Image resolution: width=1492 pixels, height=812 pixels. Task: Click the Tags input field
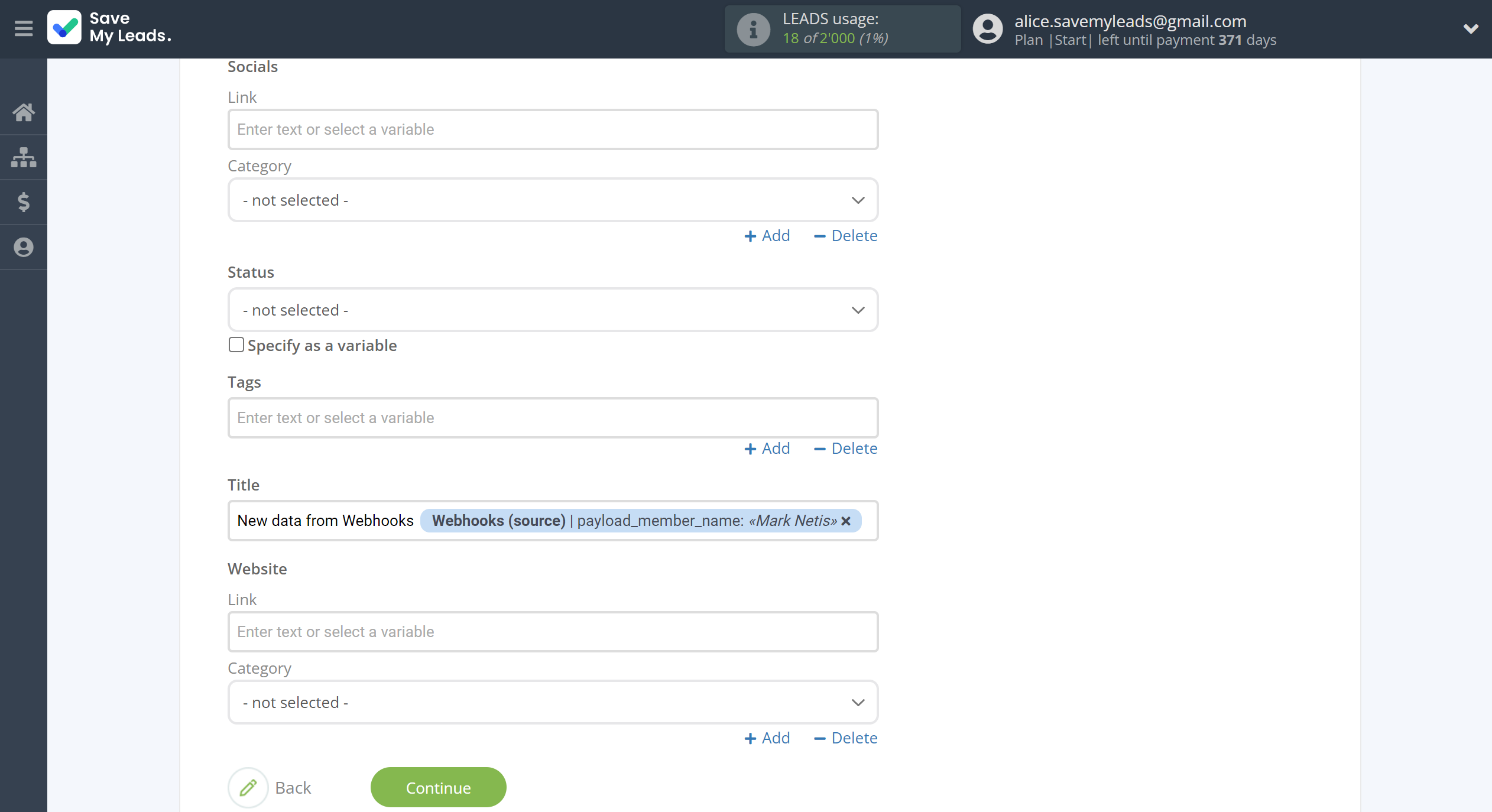(553, 418)
